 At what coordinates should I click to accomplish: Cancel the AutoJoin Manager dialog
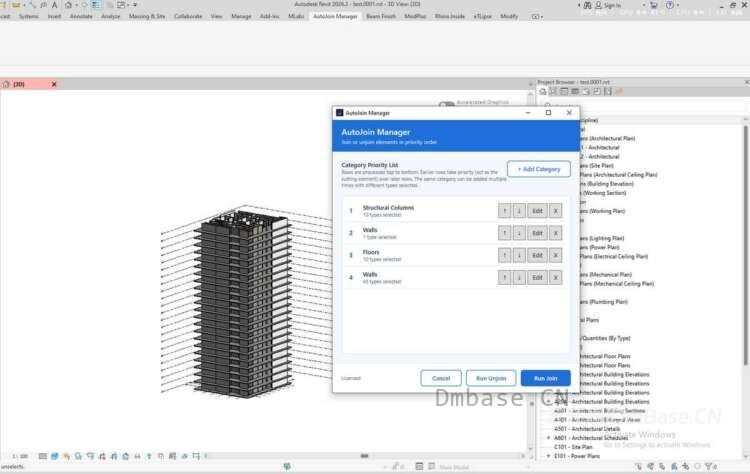[441, 378]
